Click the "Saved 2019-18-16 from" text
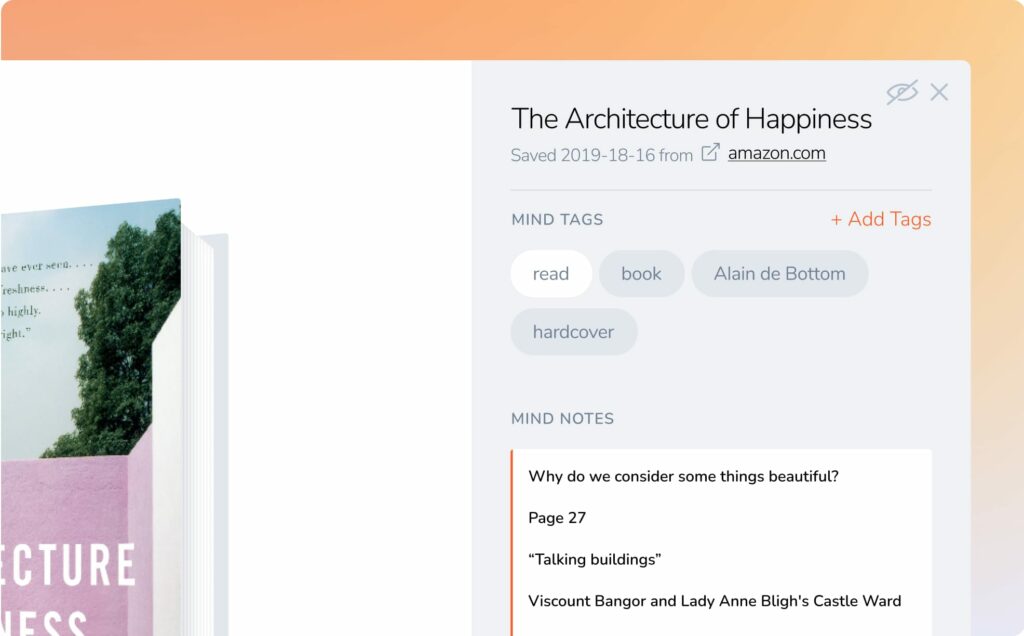This screenshot has height=636, width=1024. 601,155
